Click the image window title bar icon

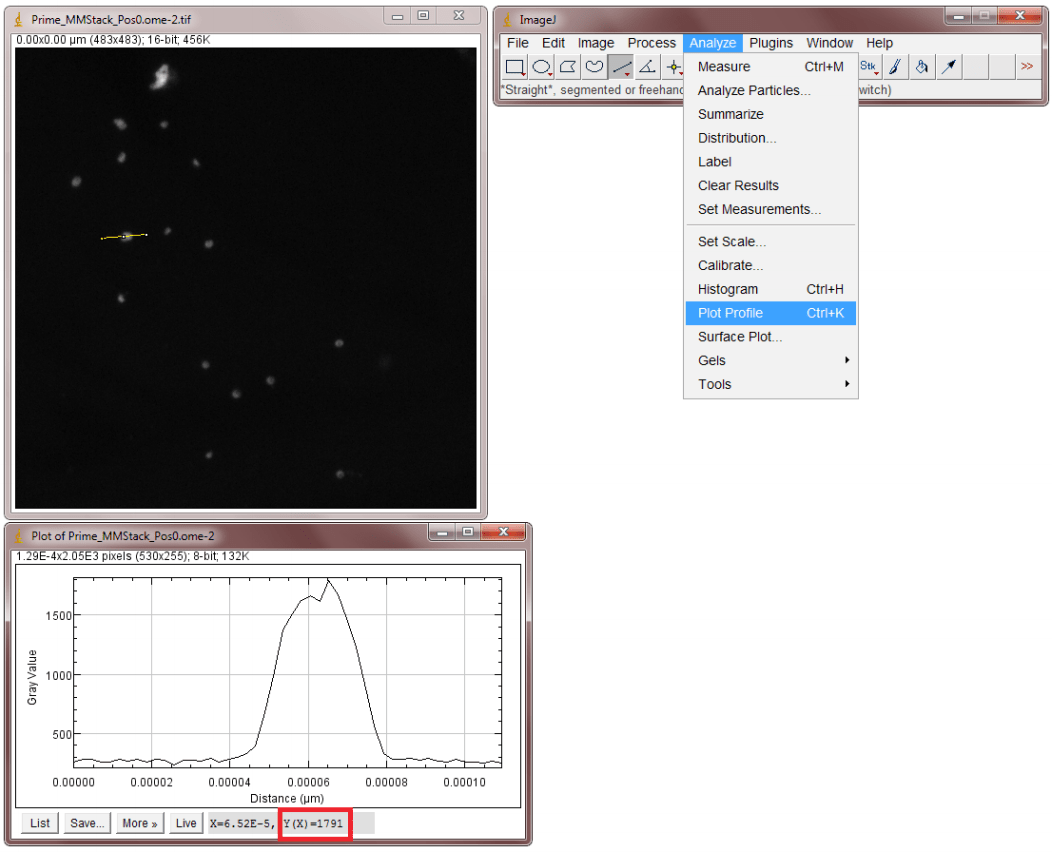pos(18,19)
